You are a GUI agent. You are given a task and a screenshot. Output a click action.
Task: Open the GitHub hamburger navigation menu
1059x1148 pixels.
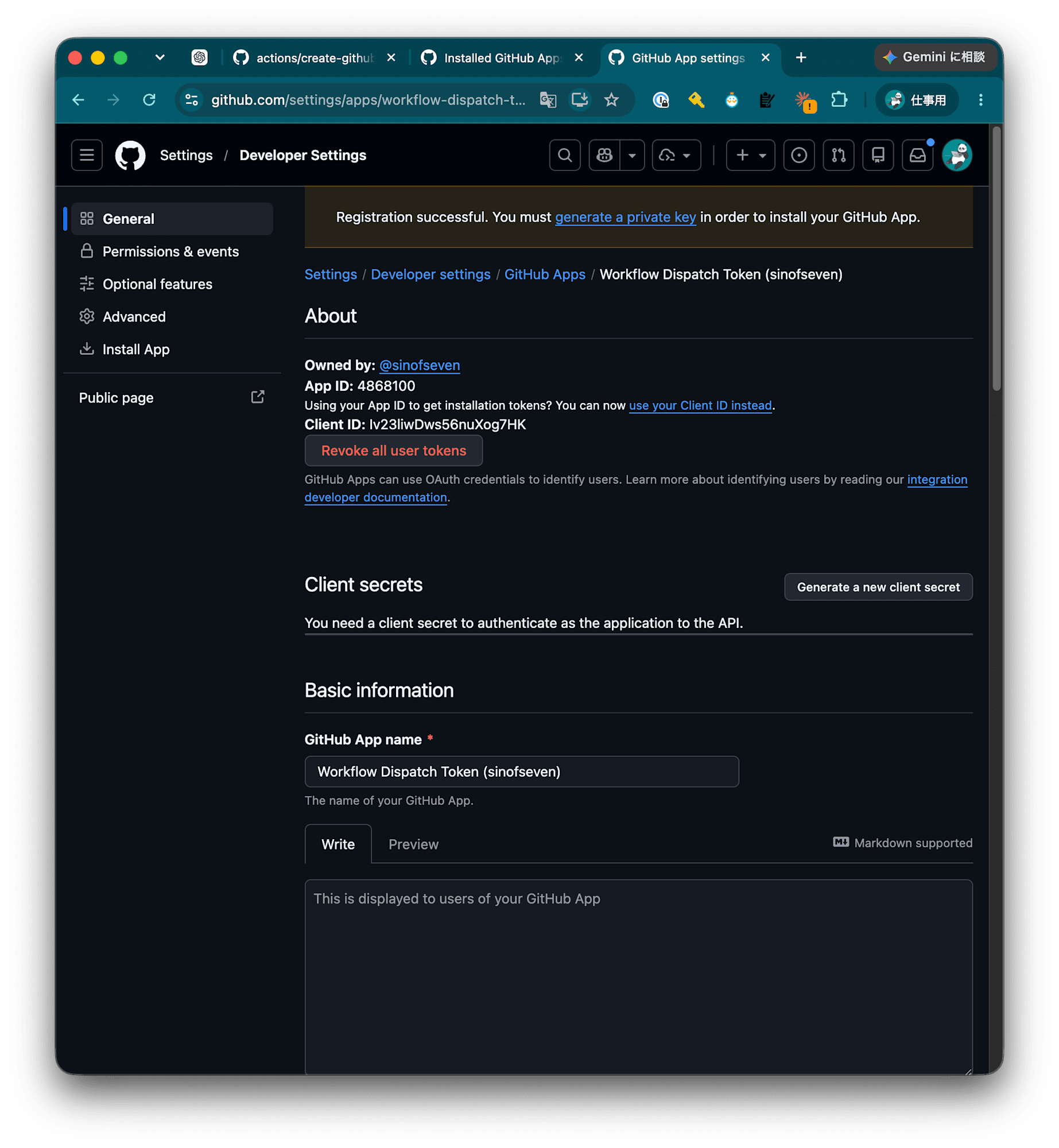(87, 155)
